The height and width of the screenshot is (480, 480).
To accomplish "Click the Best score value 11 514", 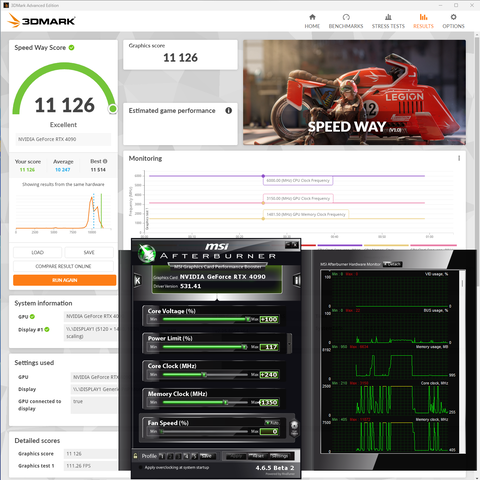I will pyautogui.click(x=98, y=170).
